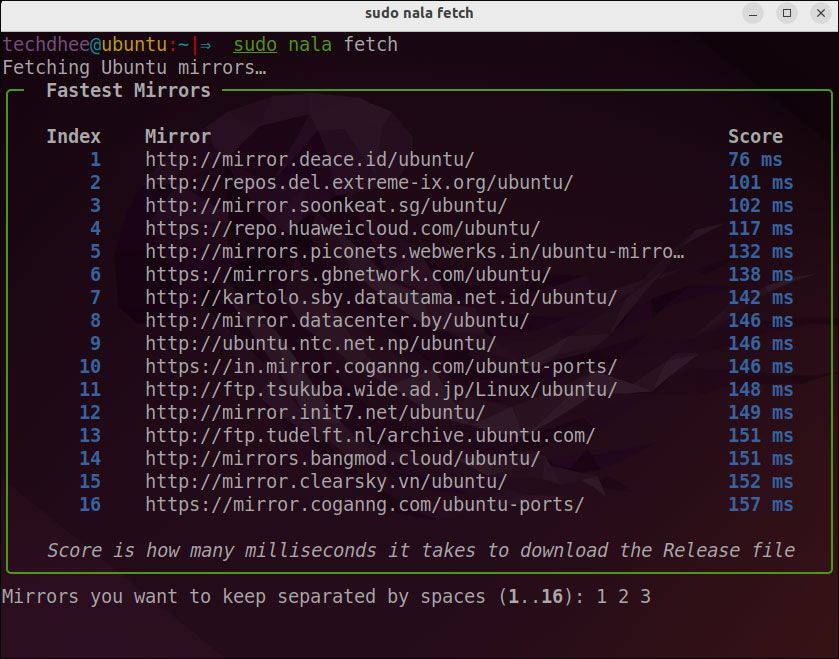Screen dimensions: 839x659
Task: Select the Index column header
Action: (x=73, y=136)
